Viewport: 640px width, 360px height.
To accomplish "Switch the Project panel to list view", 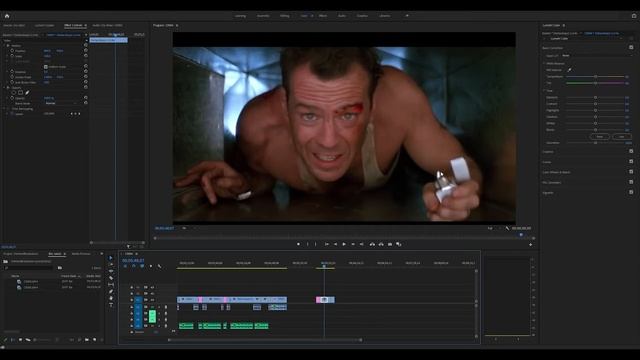I will click(13, 340).
